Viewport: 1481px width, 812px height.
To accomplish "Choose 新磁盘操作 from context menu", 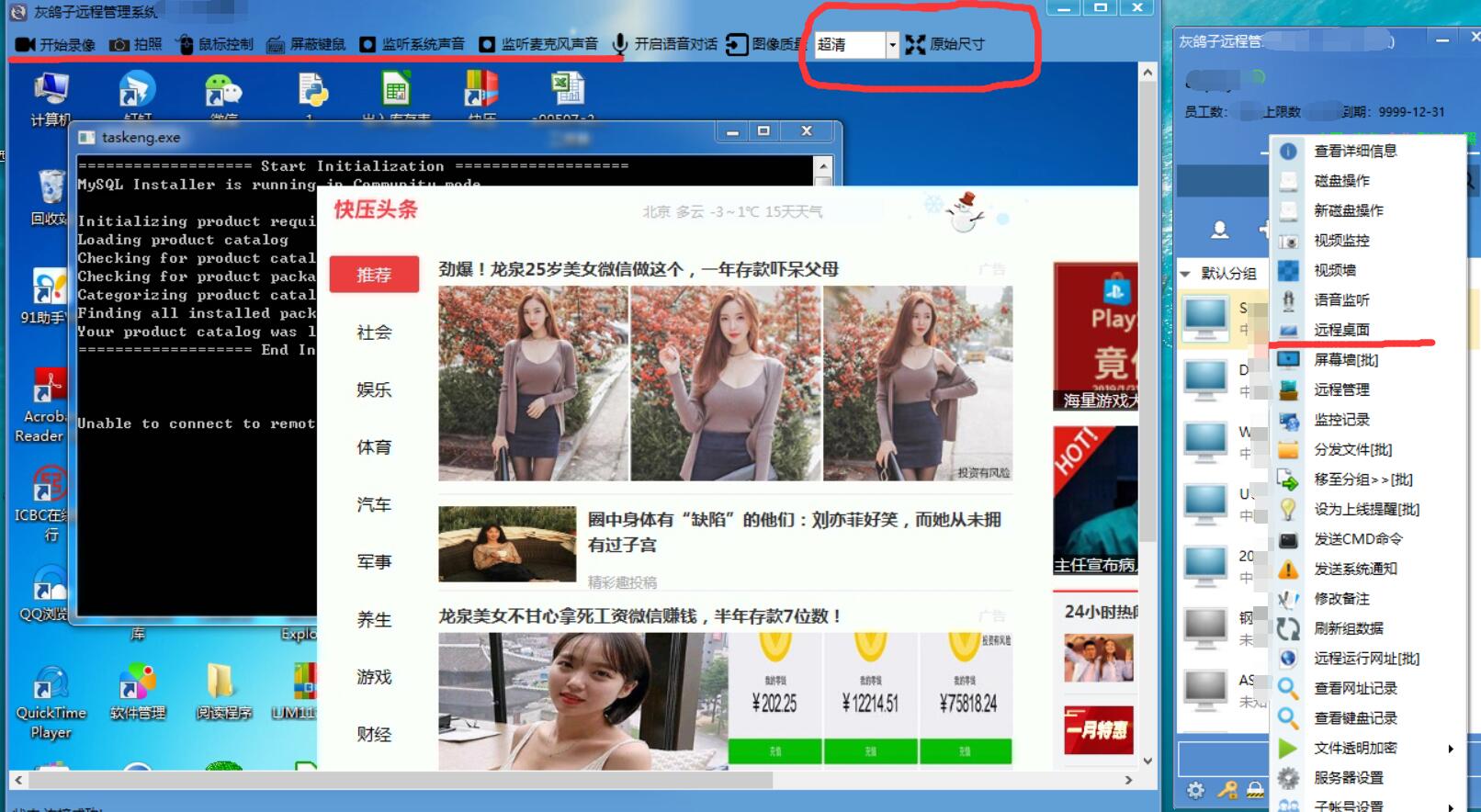I will click(1348, 210).
